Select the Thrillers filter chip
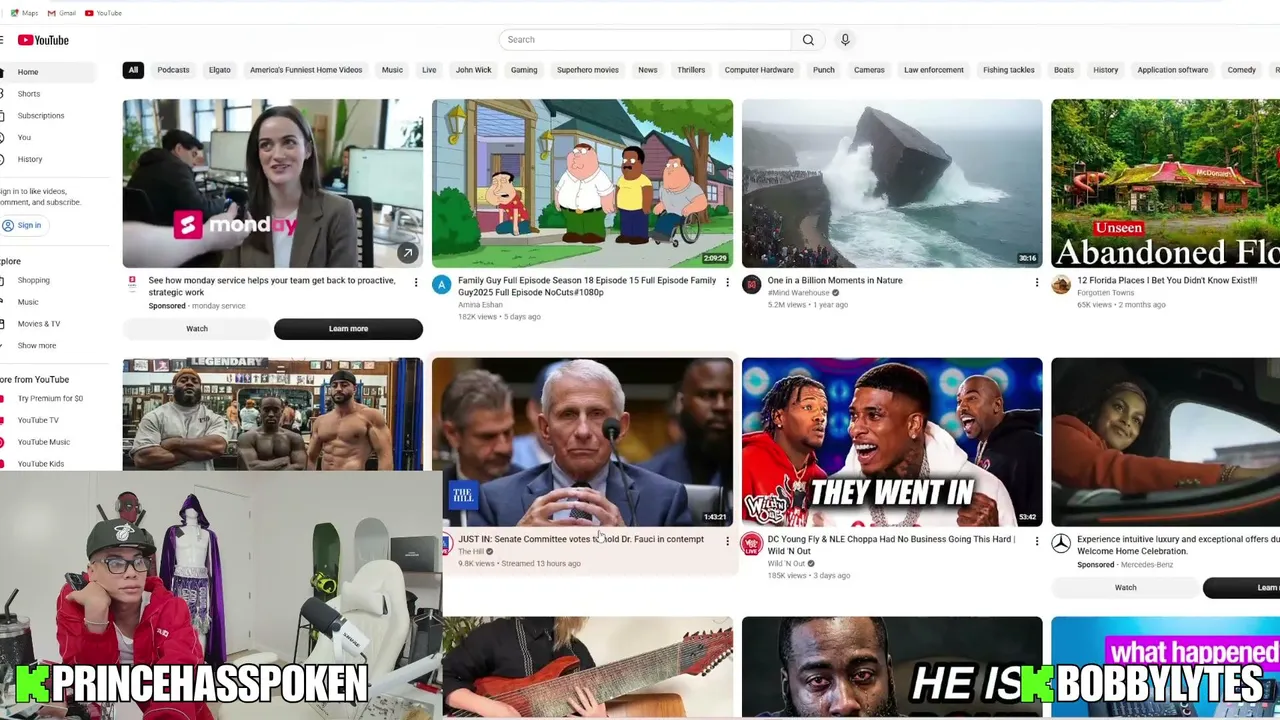1280x720 pixels. tap(691, 70)
